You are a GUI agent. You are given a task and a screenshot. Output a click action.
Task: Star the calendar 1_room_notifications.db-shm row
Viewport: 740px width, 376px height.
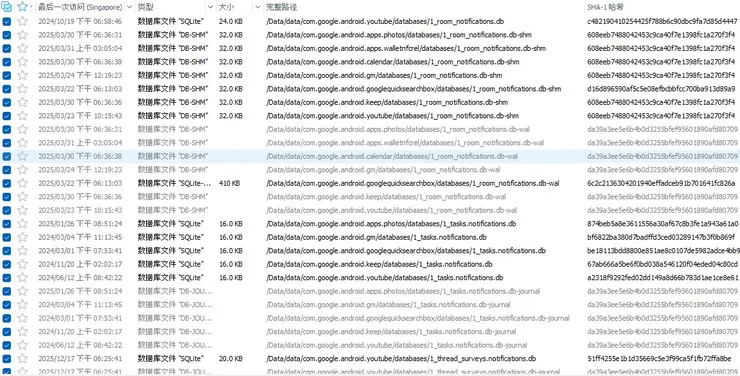coord(22,62)
